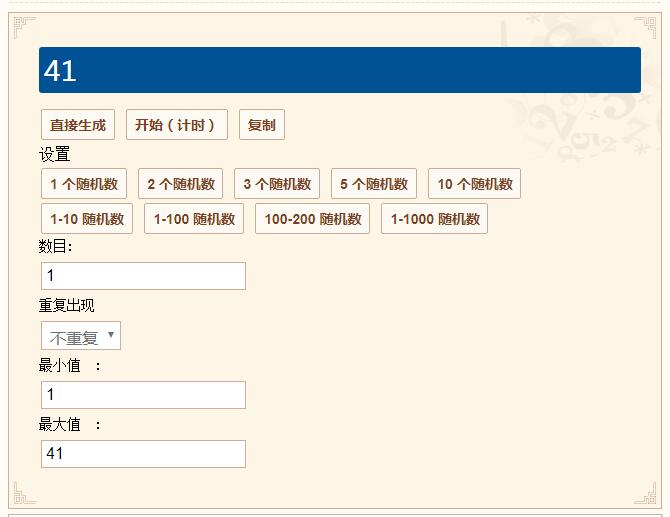
Task: Open the 不重复 repeat dropdown
Action: pos(81,336)
